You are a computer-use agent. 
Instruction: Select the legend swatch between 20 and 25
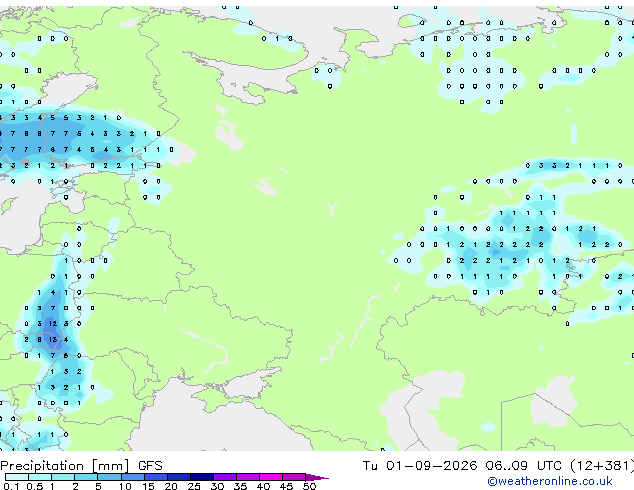[x=178, y=477]
